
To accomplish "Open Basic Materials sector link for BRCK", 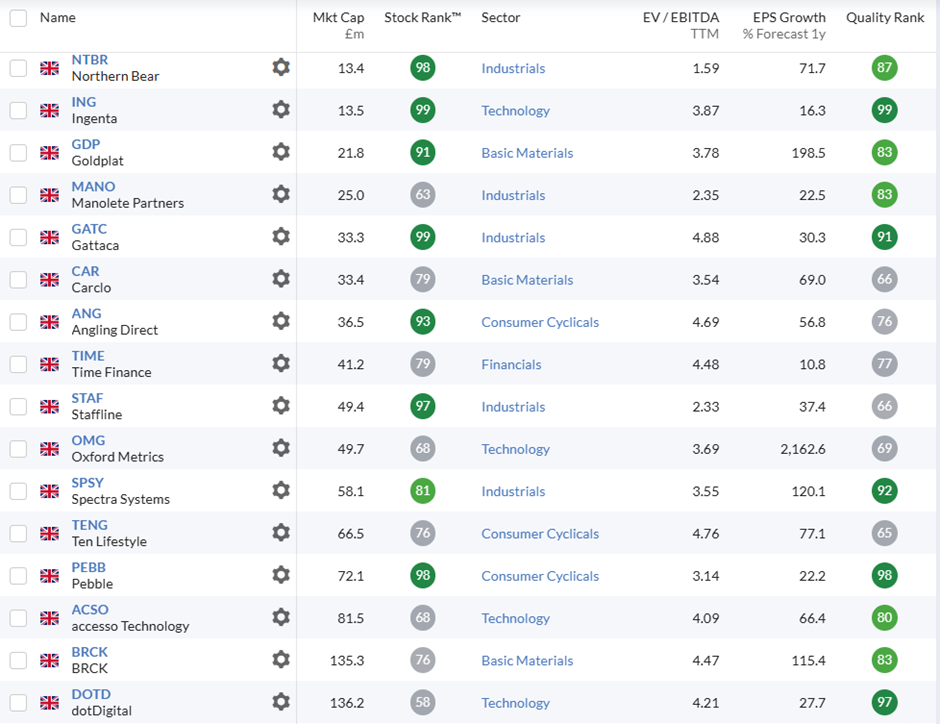I will pos(527,660).
